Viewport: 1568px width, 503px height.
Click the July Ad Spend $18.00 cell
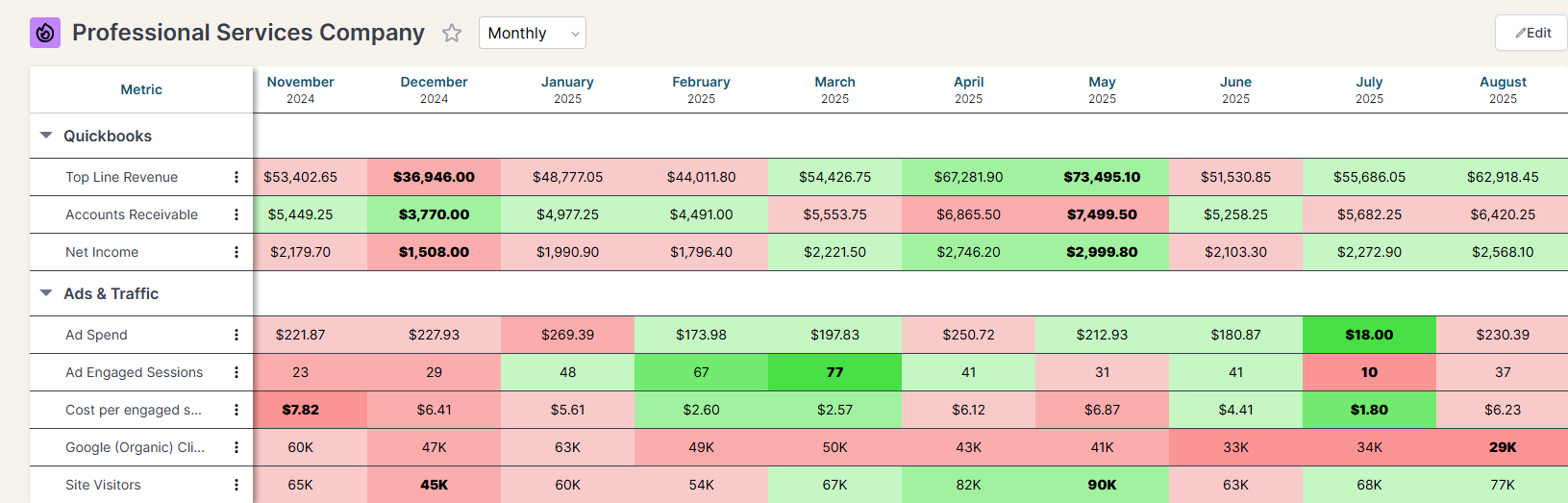click(1369, 335)
